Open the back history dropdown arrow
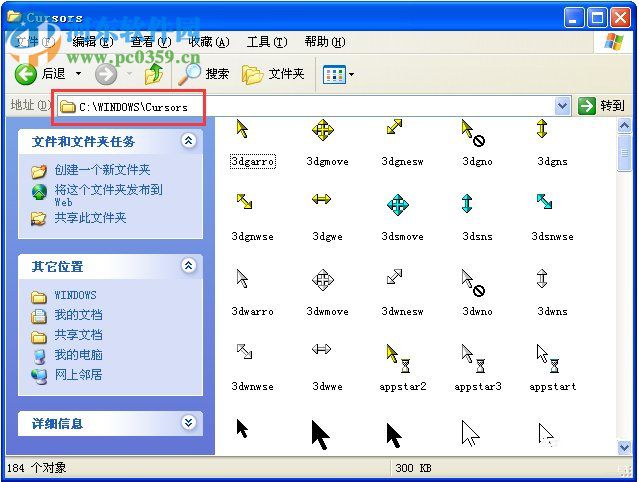 (x=78, y=74)
